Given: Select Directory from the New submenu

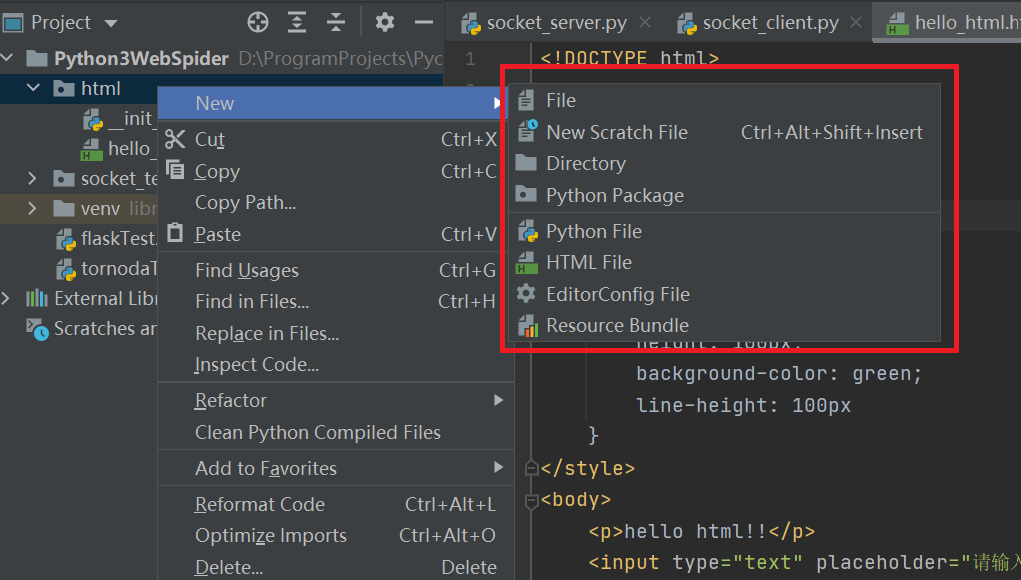Looking at the screenshot, I should click(585, 164).
